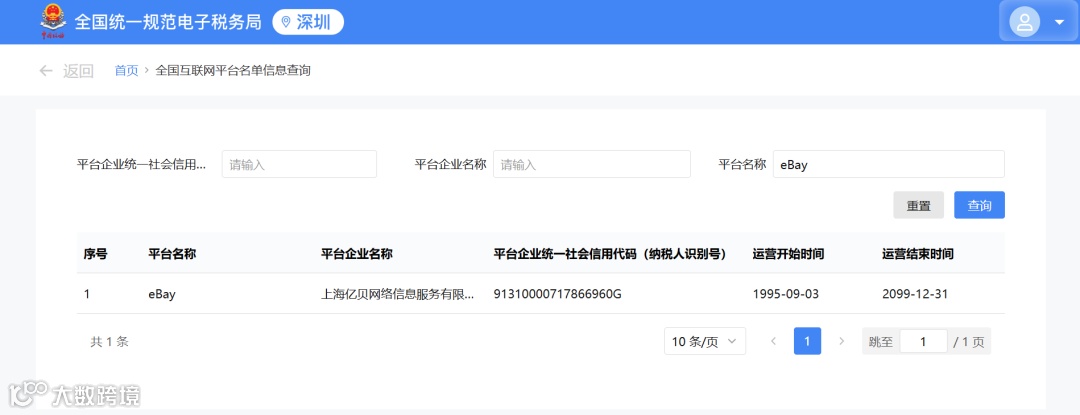Click 平台名称 column header
Viewport: 1080px width, 415px height.
click(x=172, y=253)
